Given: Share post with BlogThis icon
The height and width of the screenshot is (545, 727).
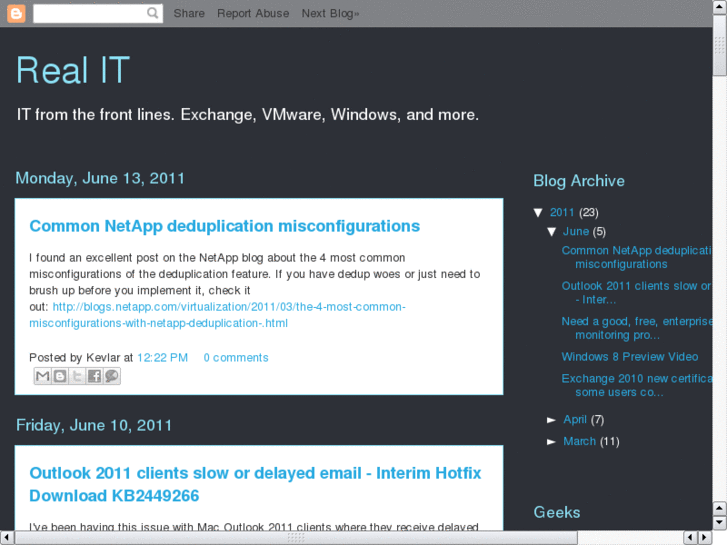Looking at the screenshot, I should click(60, 376).
